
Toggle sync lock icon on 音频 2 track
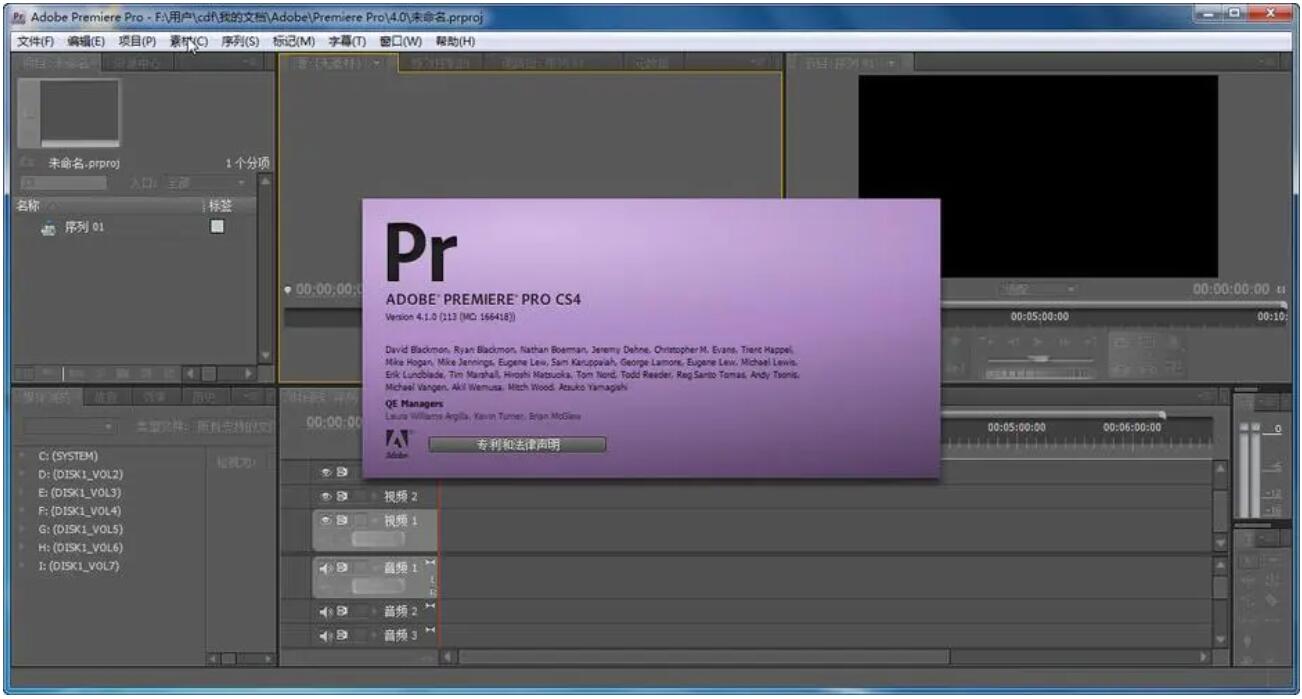(342, 611)
